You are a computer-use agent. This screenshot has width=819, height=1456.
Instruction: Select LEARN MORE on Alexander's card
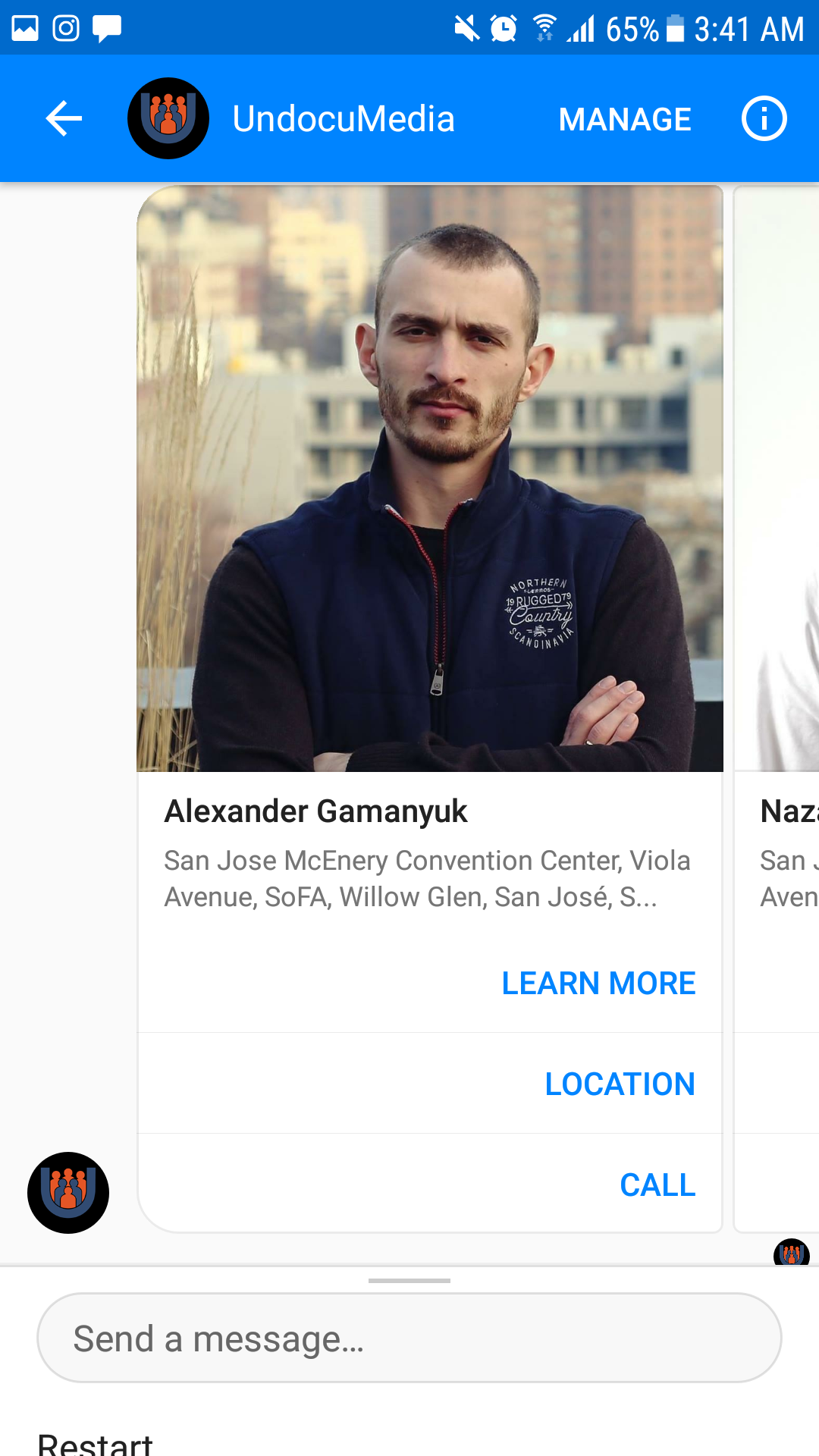pyautogui.click(x=598, y=984)
